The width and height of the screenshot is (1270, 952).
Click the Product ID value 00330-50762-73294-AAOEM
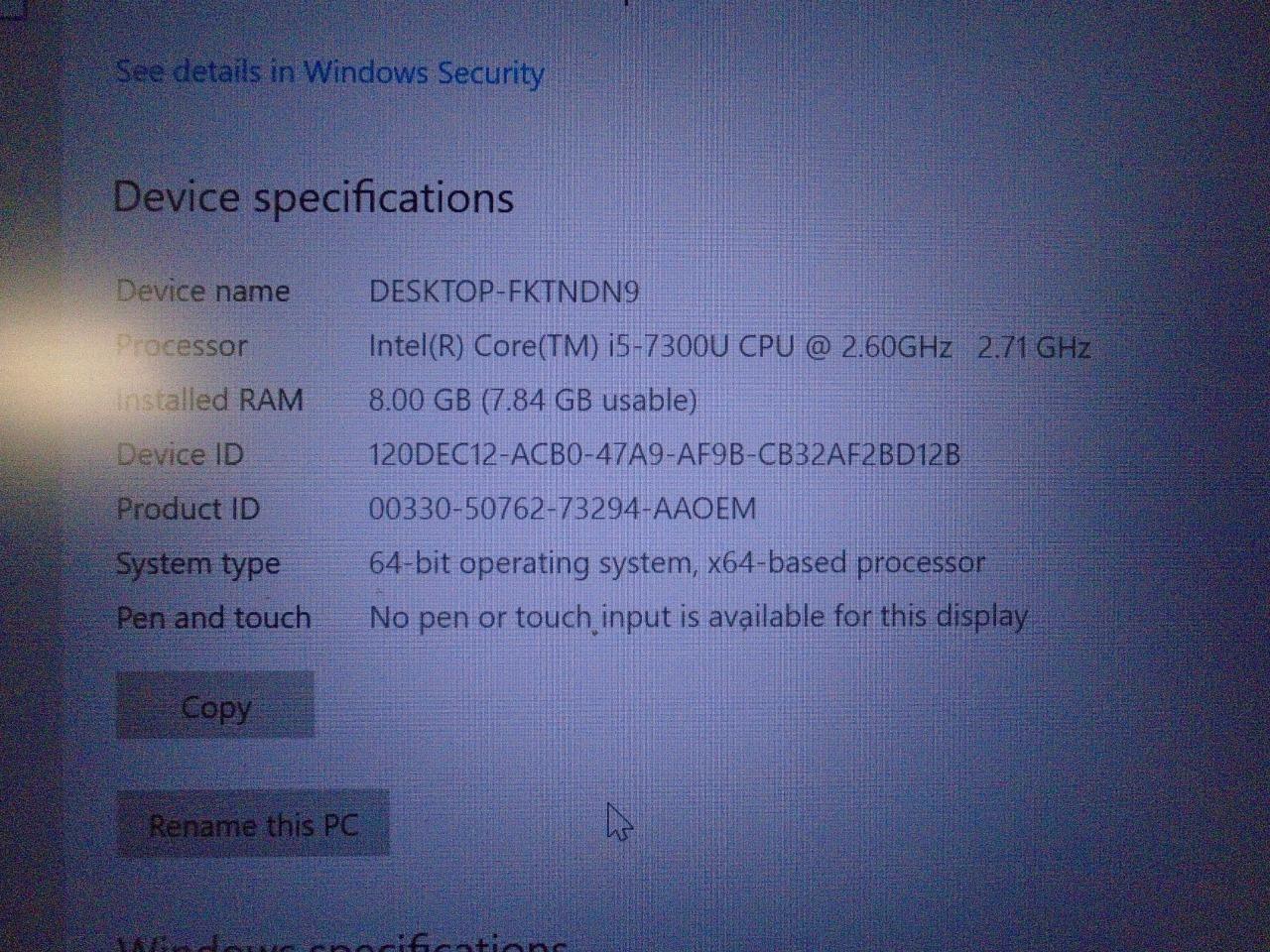tap(563, 509)
